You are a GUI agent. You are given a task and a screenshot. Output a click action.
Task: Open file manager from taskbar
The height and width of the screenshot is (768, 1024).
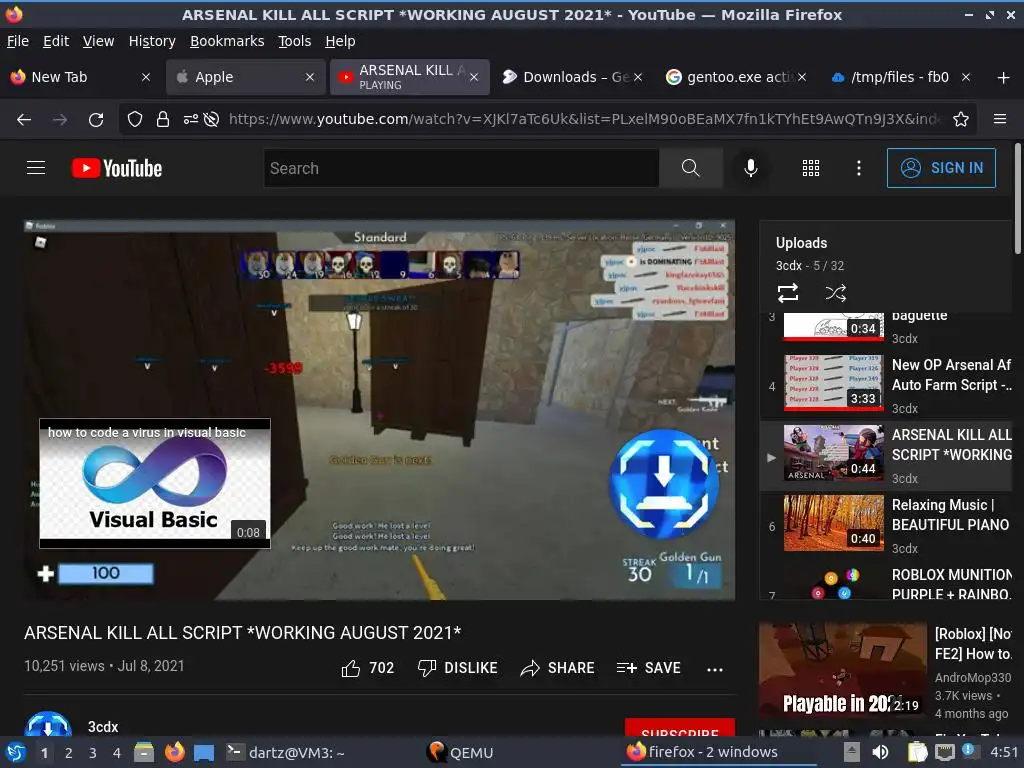[x=144, y=752]
